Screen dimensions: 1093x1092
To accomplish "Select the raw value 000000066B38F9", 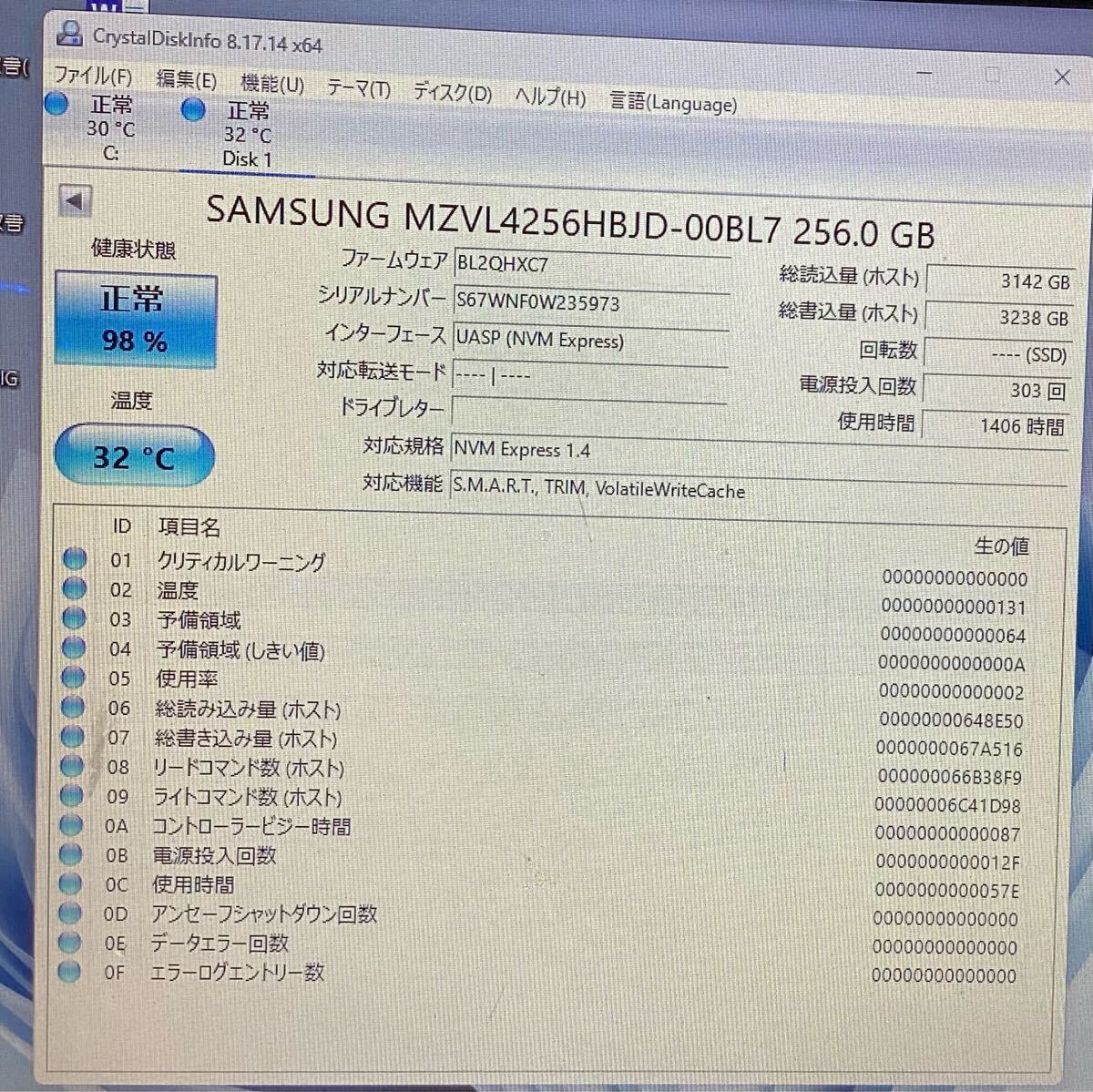I will coord(949,777).
